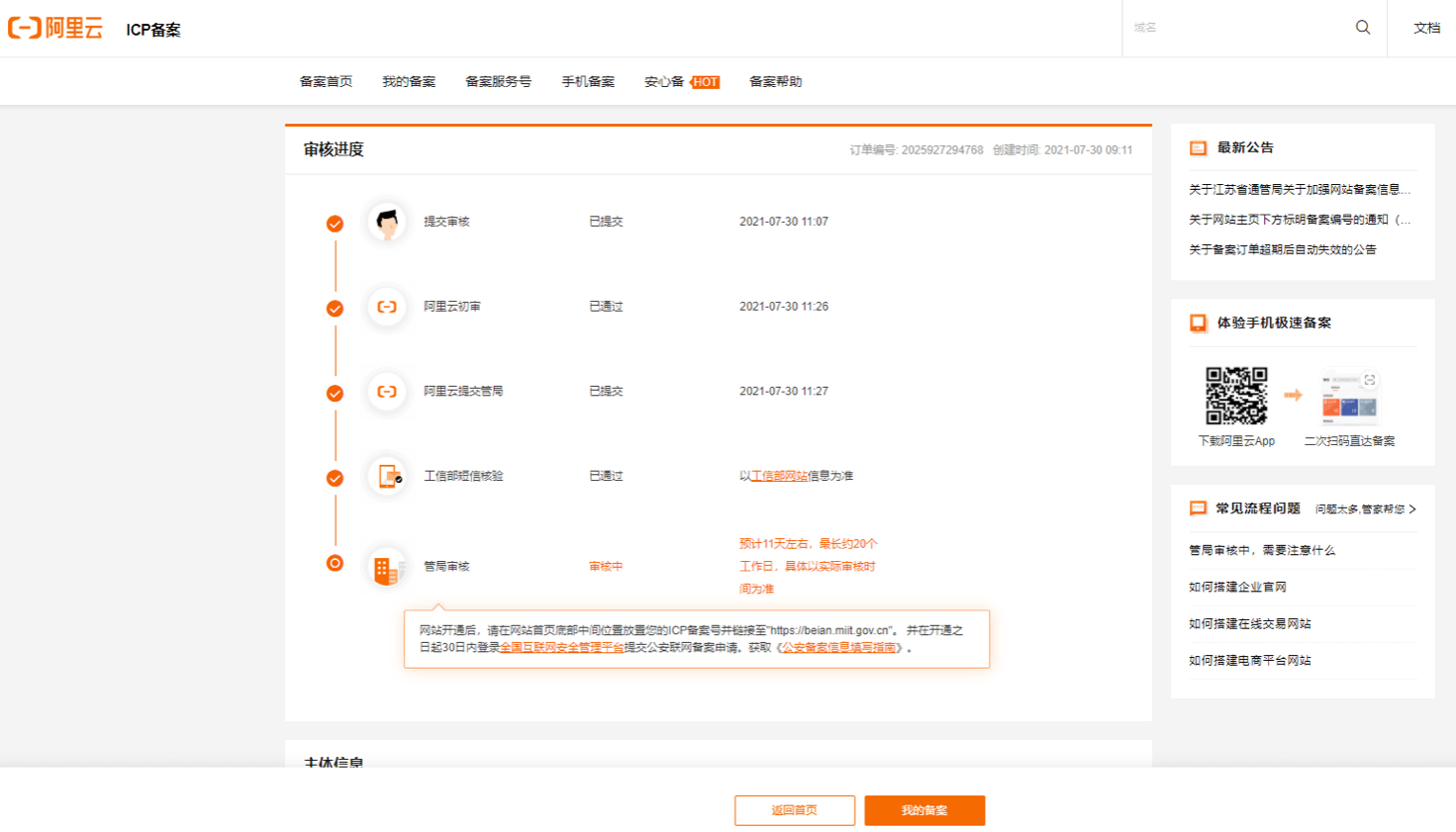This screenshot has height=832, width=1456.
Task: Click the submit-review avatar icon
Action: 387,222
